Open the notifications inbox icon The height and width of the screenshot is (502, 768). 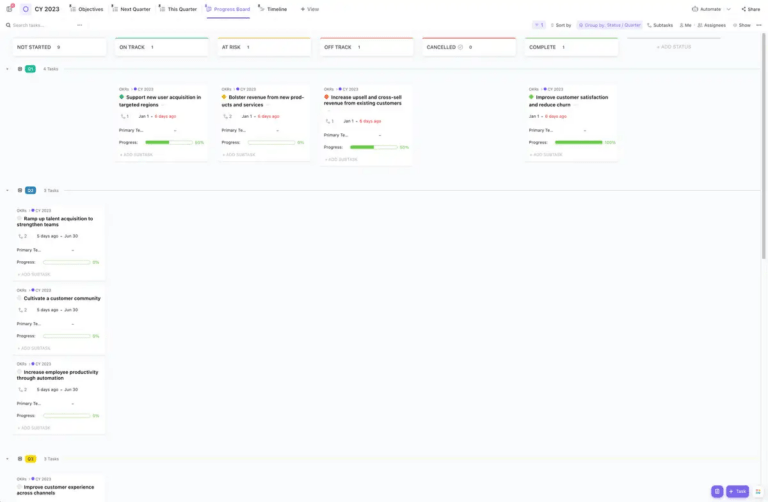[9, 9]
